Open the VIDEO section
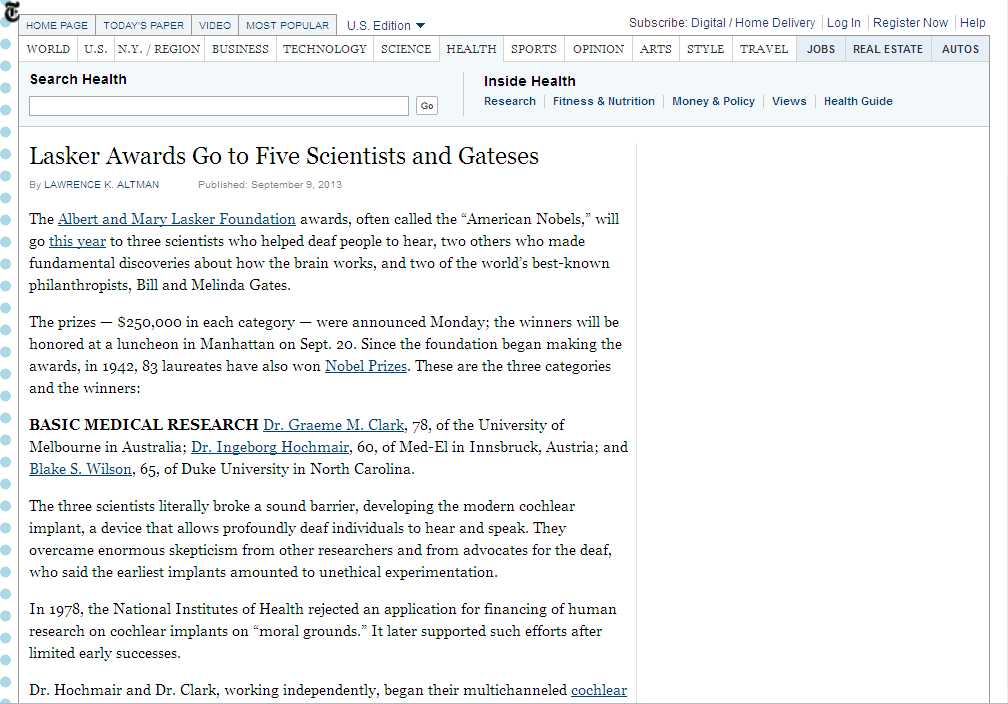1008x704 pixels. (x=214, y=23)
